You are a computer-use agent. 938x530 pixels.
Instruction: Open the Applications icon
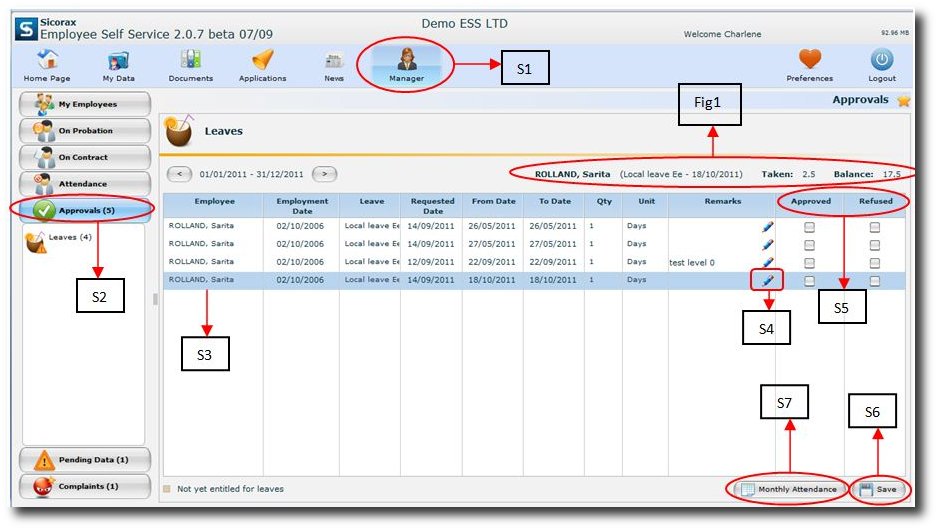262,60
